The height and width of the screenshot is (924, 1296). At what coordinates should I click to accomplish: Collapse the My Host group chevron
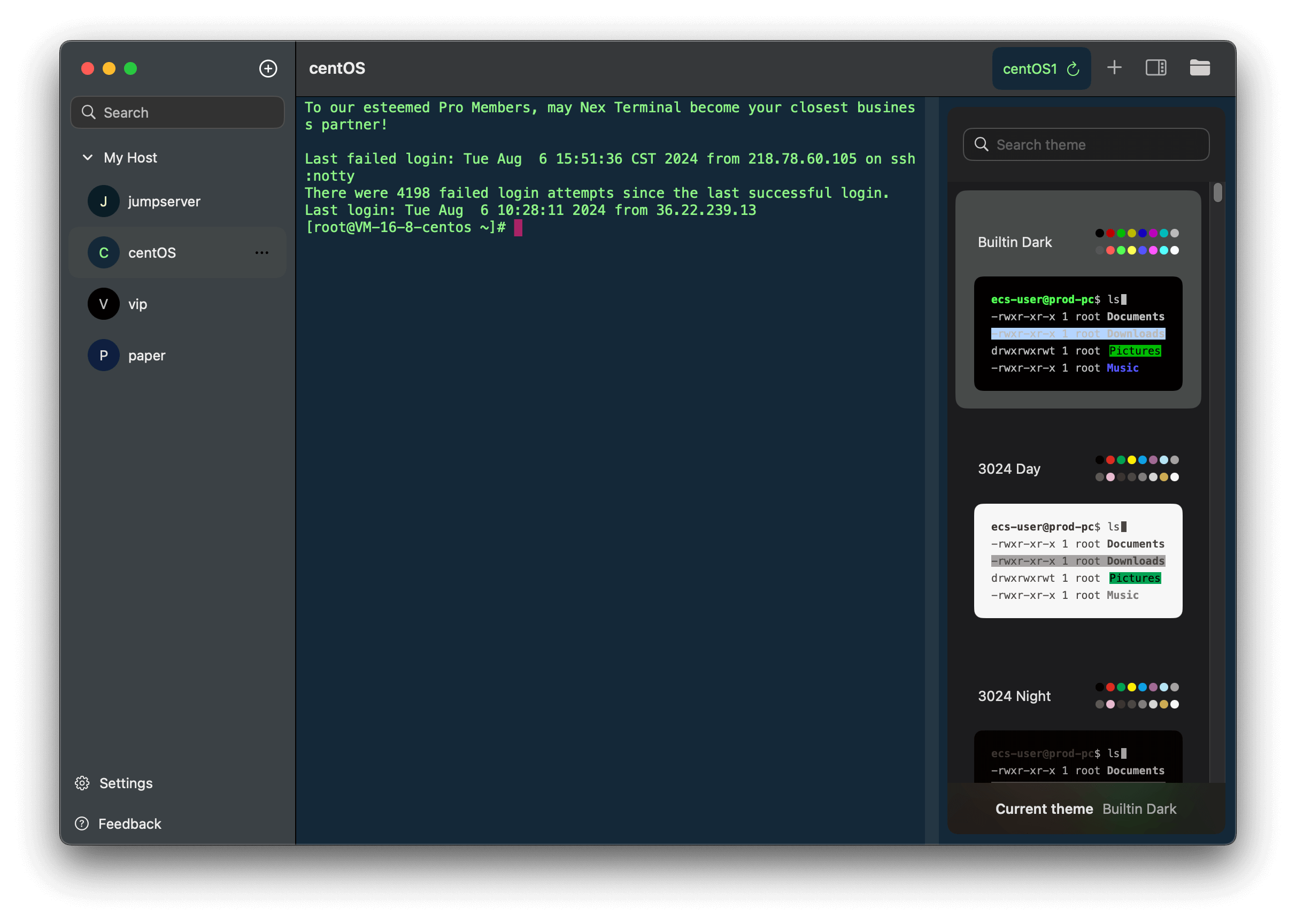(x=88, y=158)
